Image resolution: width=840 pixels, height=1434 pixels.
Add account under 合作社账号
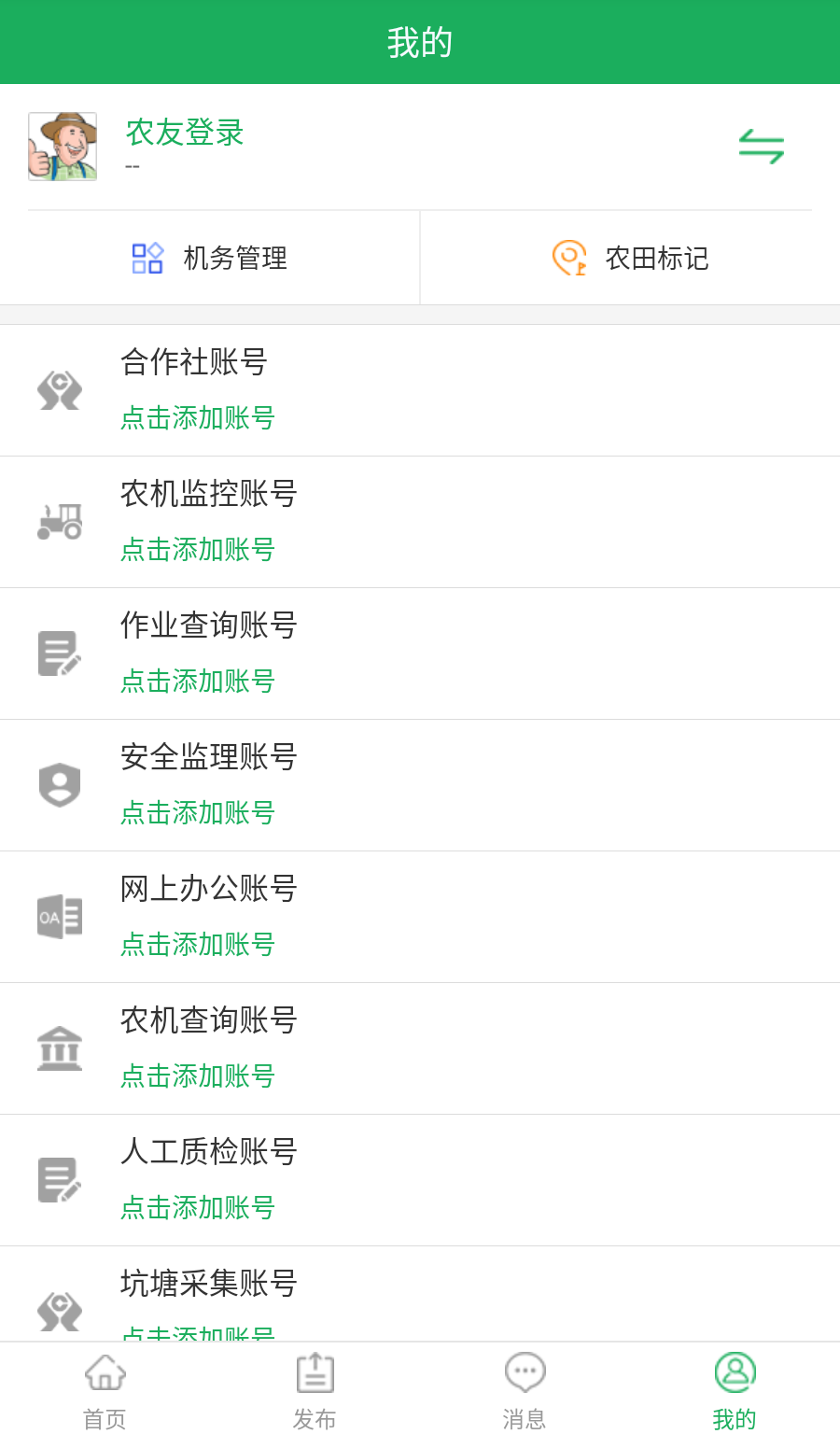click(x=198, y=418)
